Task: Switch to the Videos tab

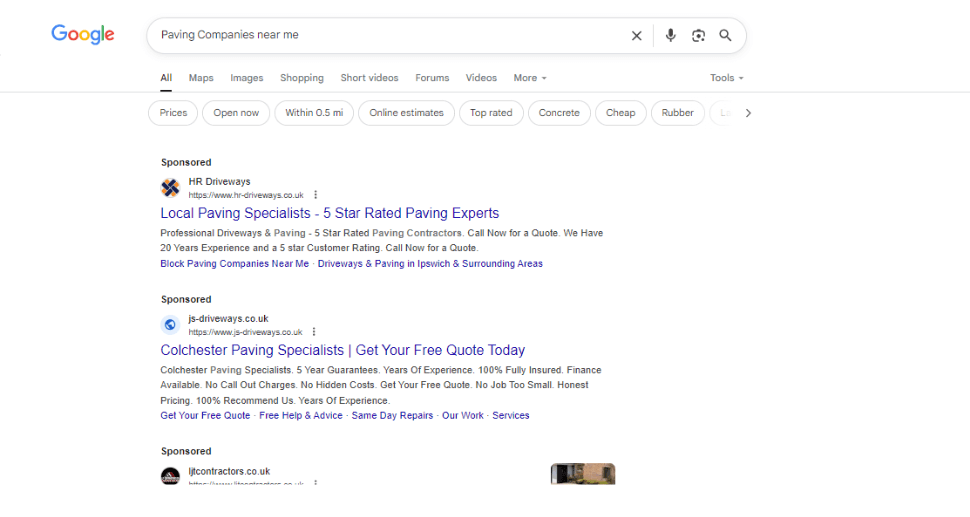Action: (x=481, y=78)
